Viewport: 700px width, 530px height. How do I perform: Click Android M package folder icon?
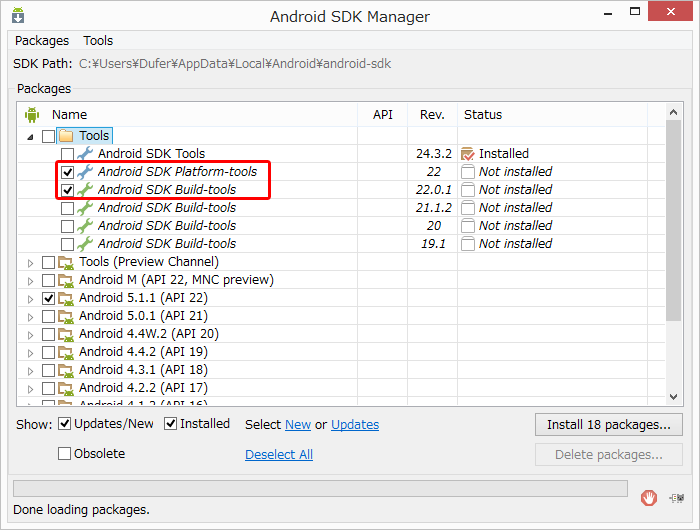coord(66,280)
